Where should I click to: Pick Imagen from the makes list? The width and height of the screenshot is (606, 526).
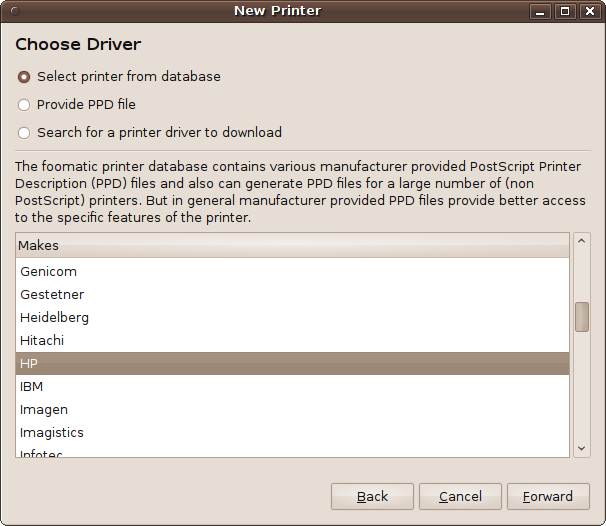[x=292, y=410]
